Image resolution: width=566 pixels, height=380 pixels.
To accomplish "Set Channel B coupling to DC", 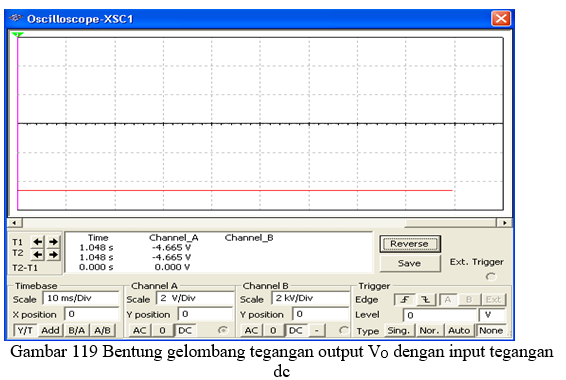I will point(296,330).
